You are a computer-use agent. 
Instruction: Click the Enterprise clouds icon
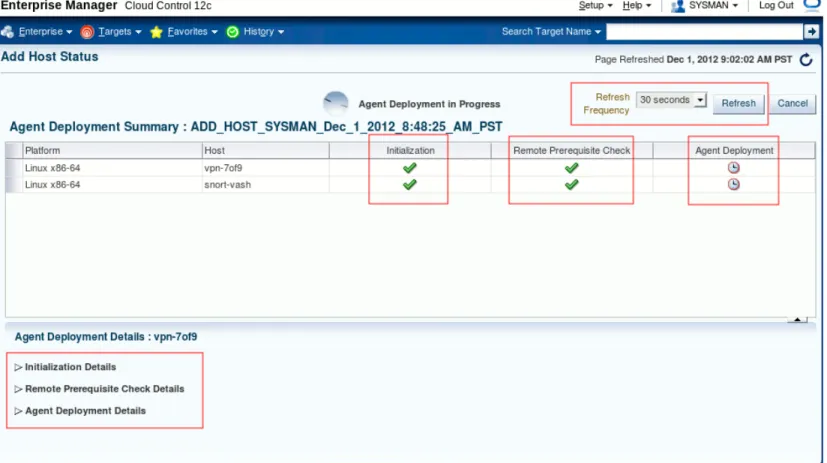pyautogui.click(x=7, y=32)
